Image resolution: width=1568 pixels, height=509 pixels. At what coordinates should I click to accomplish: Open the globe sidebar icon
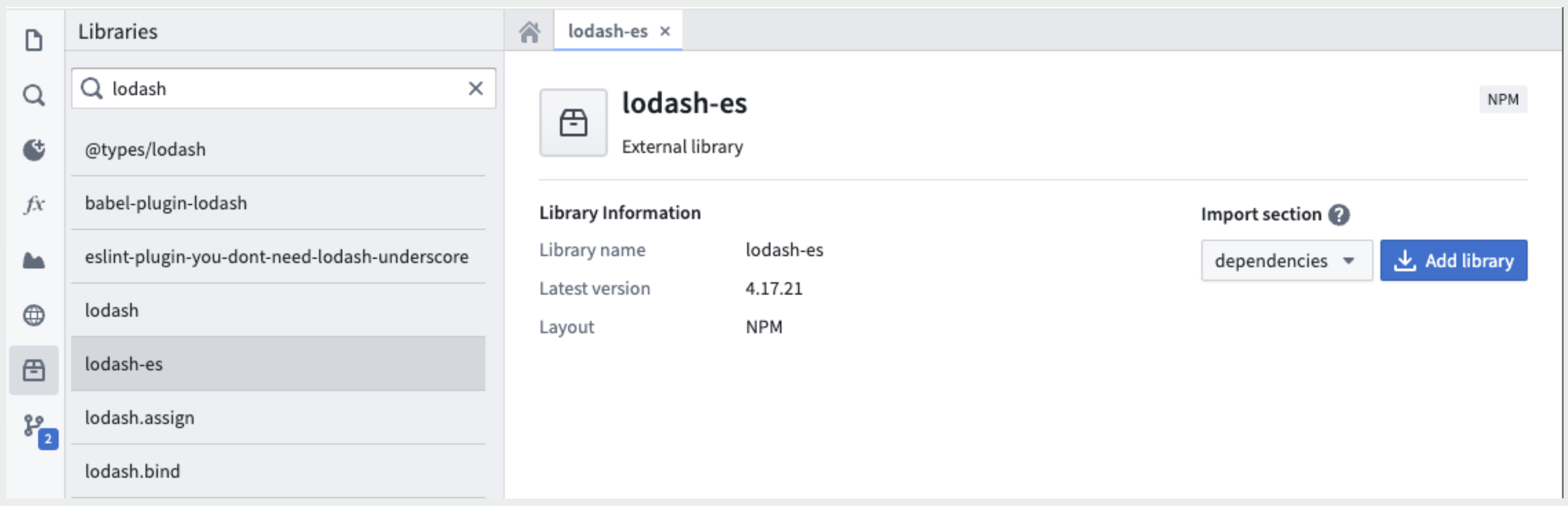[x=34, y=315]
